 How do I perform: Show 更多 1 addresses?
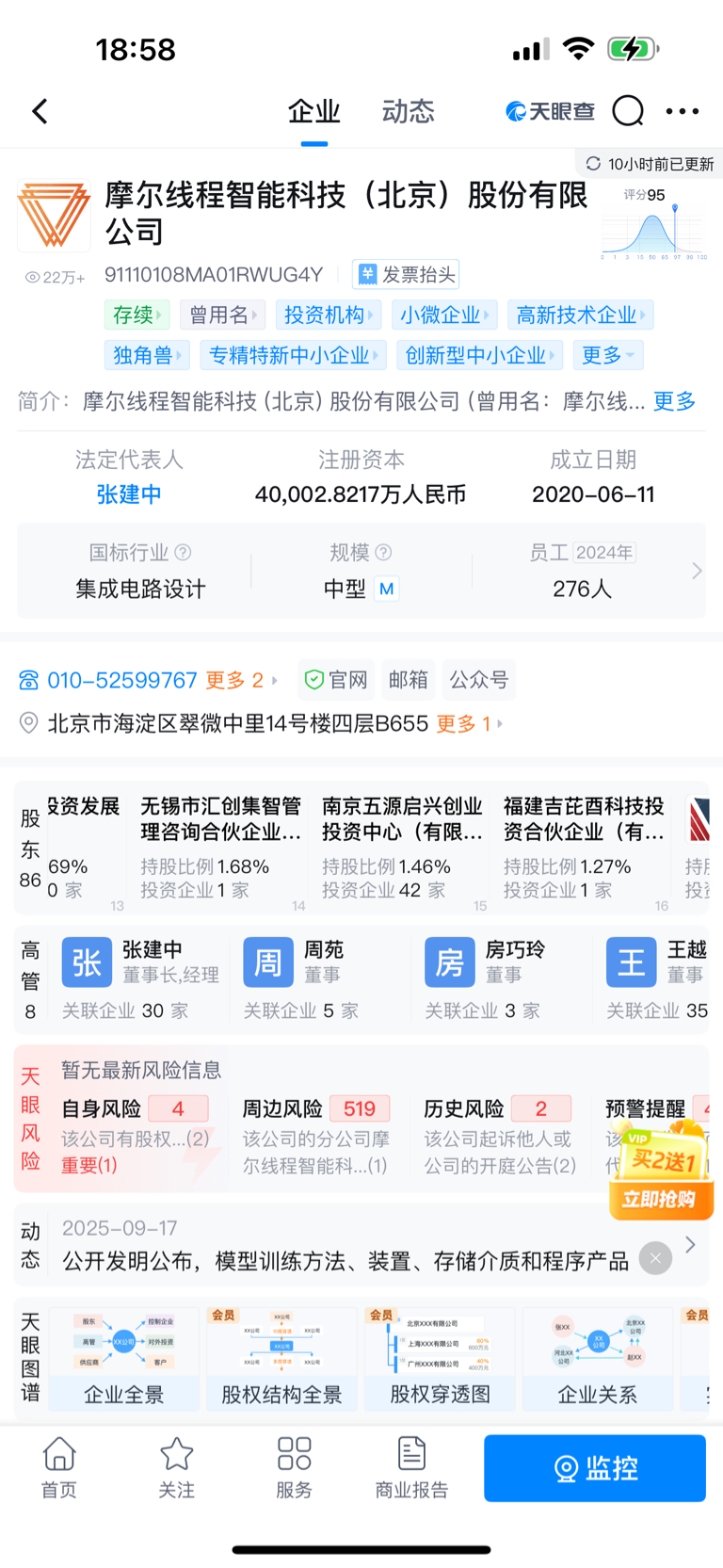click(470, 723)
